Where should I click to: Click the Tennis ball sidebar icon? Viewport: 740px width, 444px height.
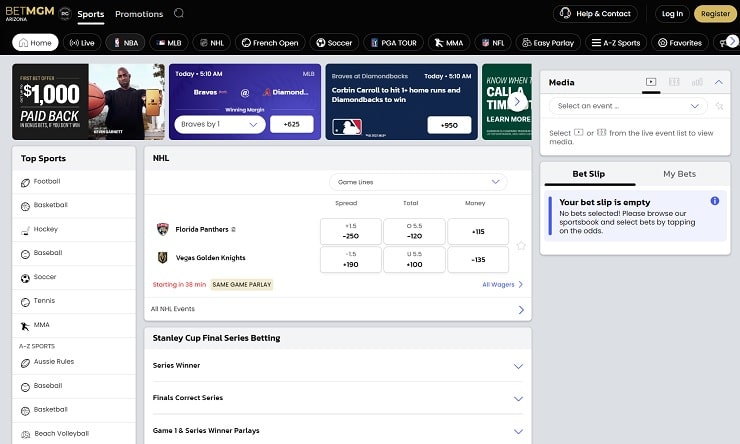25,302
